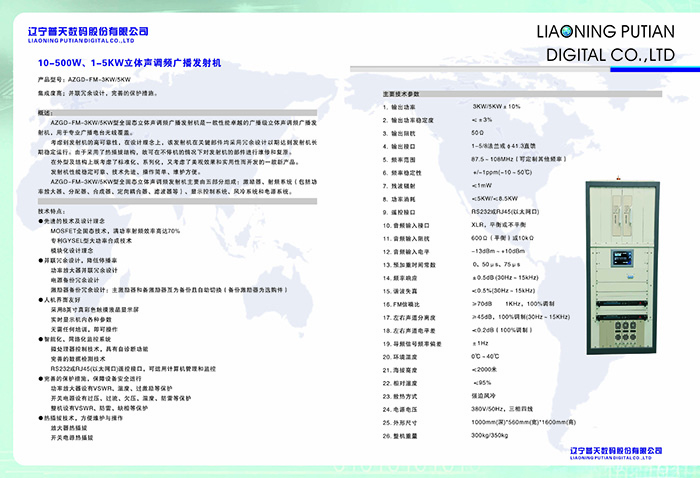Click the value 'RS232或RJ45(以太网口)' in row 9
Viewport: 700px width, 478px height.
[505, 212]
